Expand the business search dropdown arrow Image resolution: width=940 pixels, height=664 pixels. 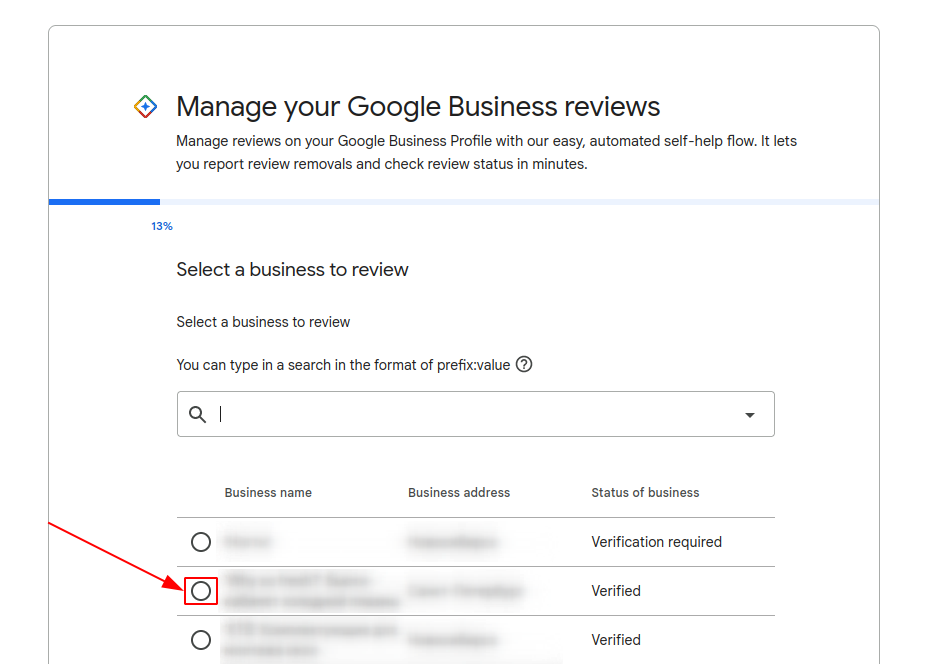[x=750, y=415]
